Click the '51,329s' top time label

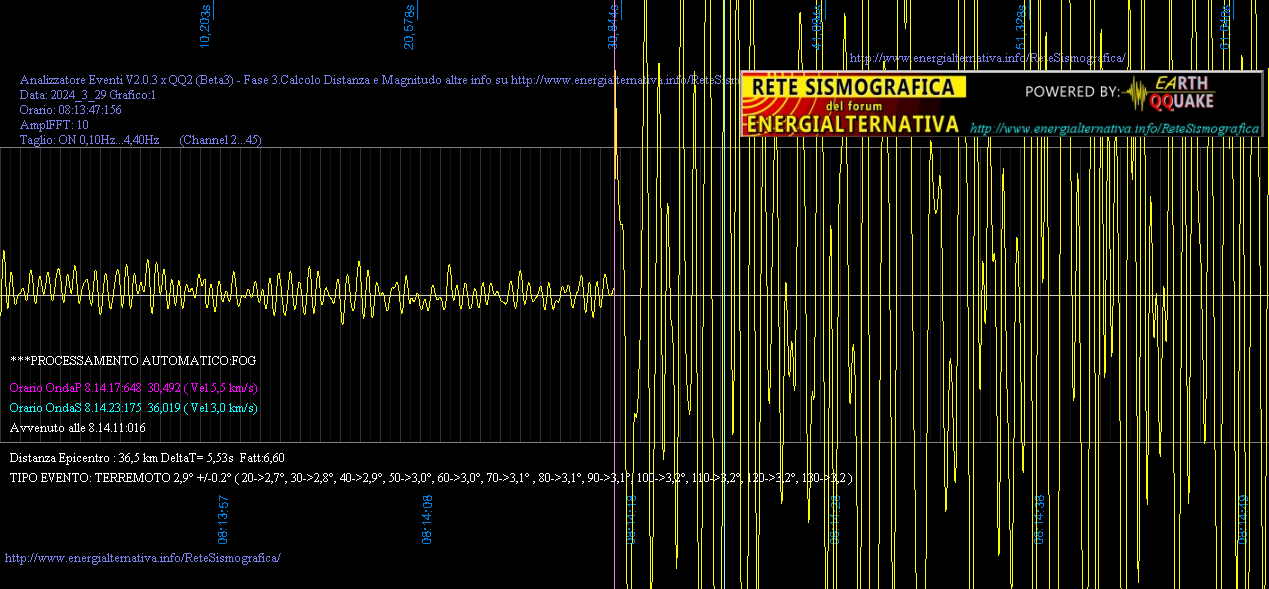(1021, 28)
